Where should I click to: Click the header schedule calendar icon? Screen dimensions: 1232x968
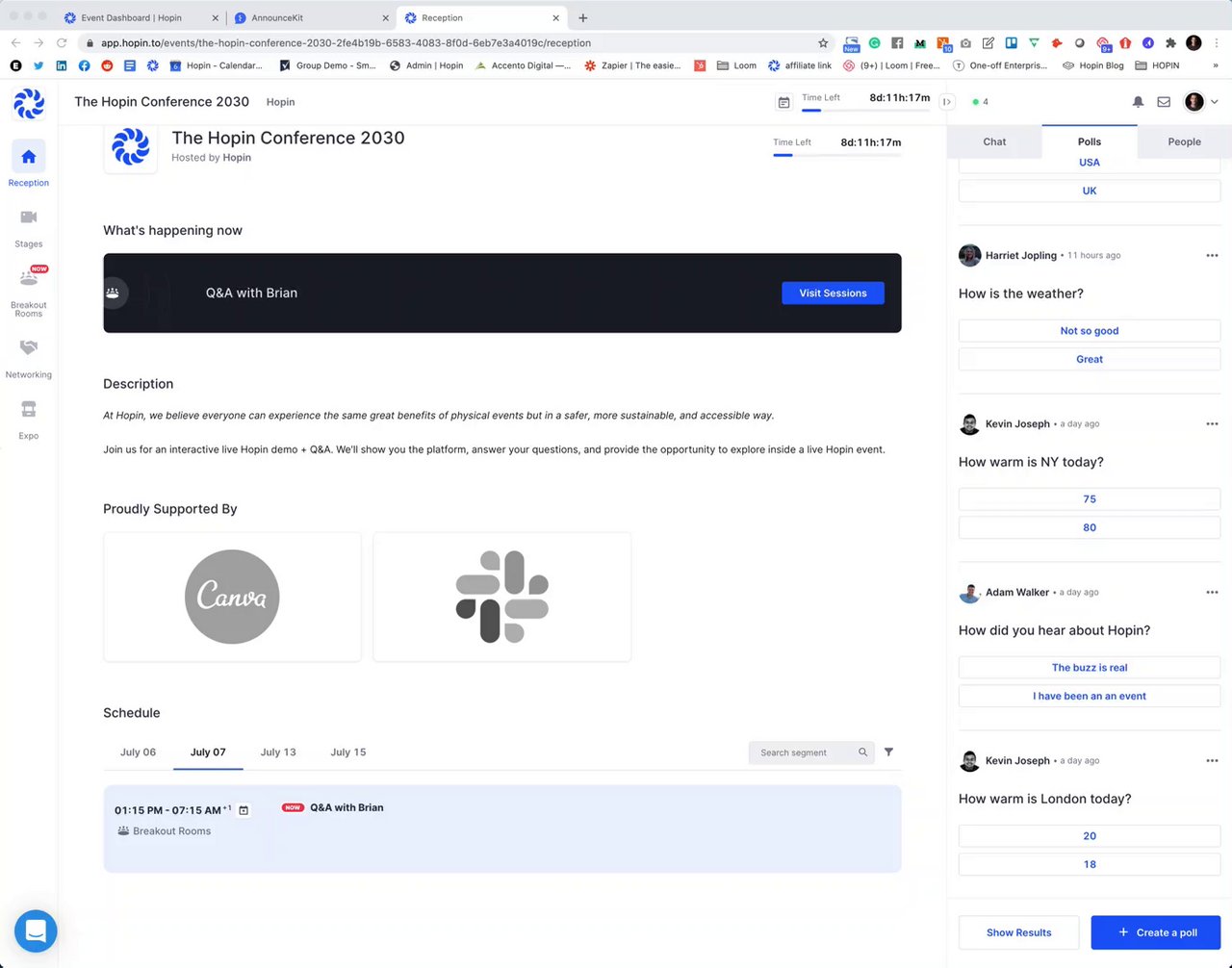[x=784, y=102]
